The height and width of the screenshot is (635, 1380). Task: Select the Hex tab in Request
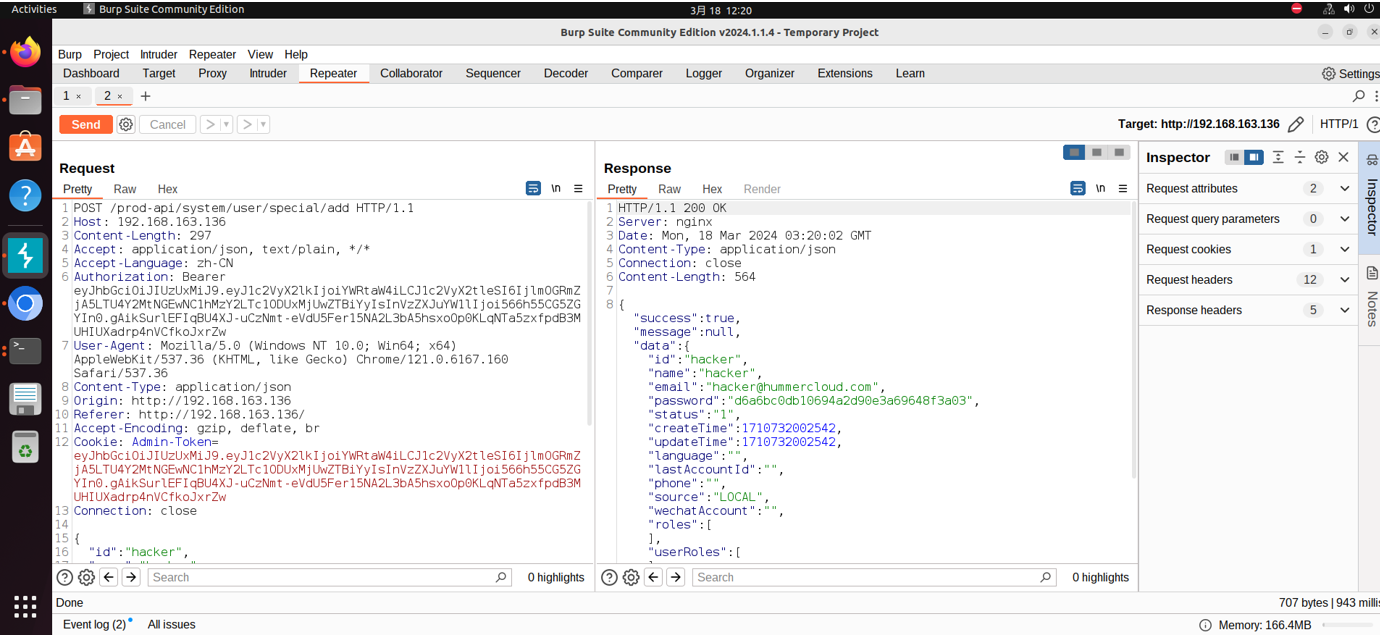point(167,189)
